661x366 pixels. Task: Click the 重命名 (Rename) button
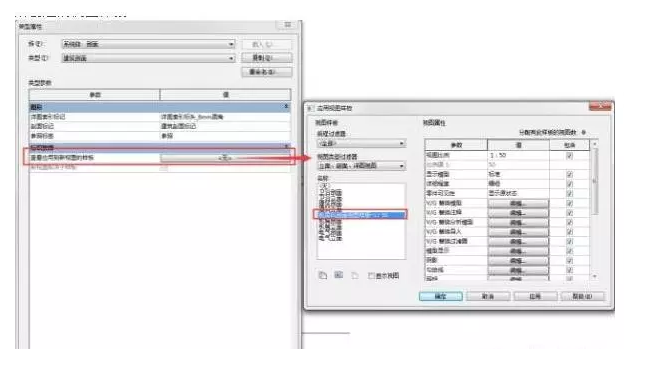coord(266,72)
